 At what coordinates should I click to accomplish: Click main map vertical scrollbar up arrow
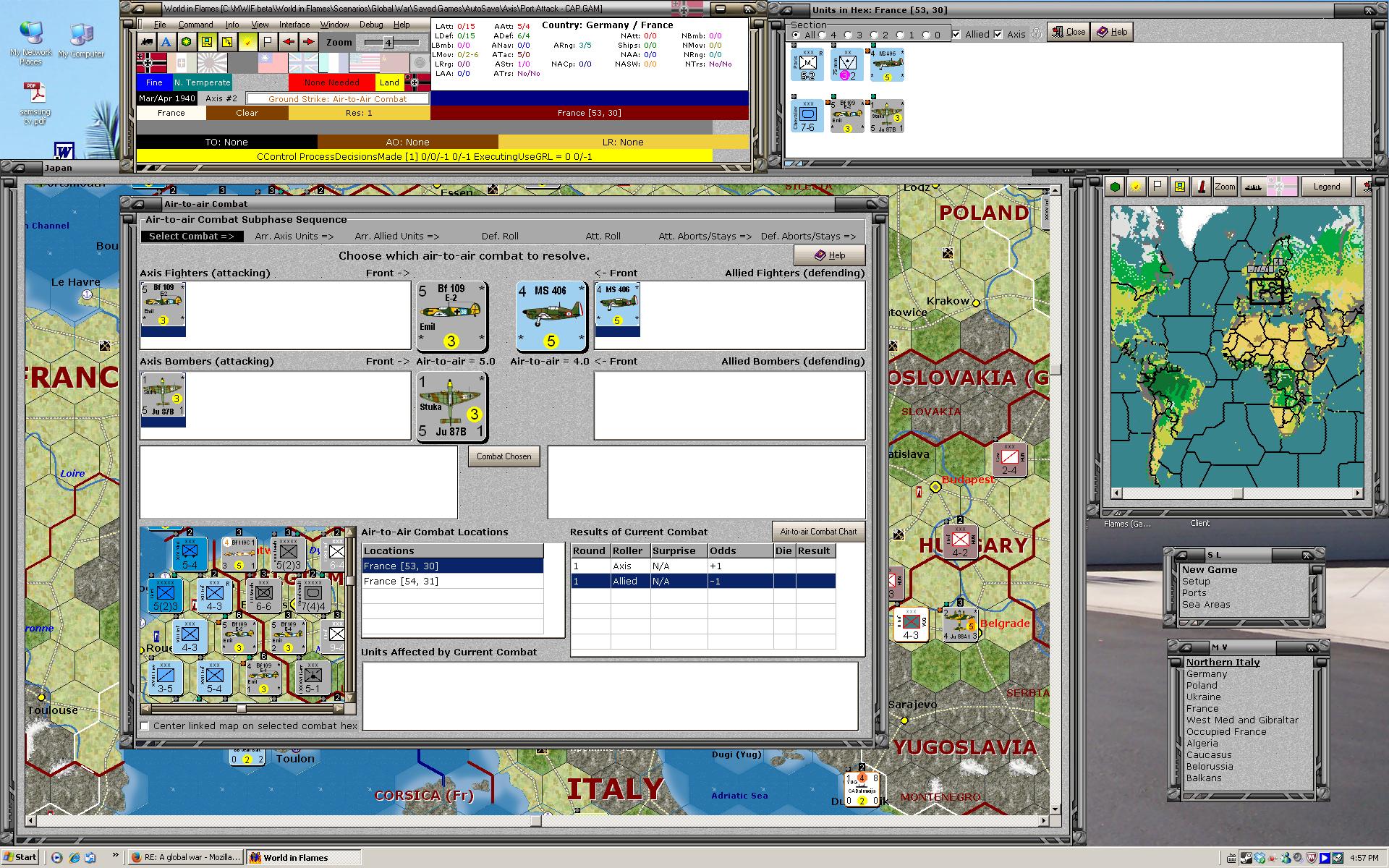pos(1055,190)
